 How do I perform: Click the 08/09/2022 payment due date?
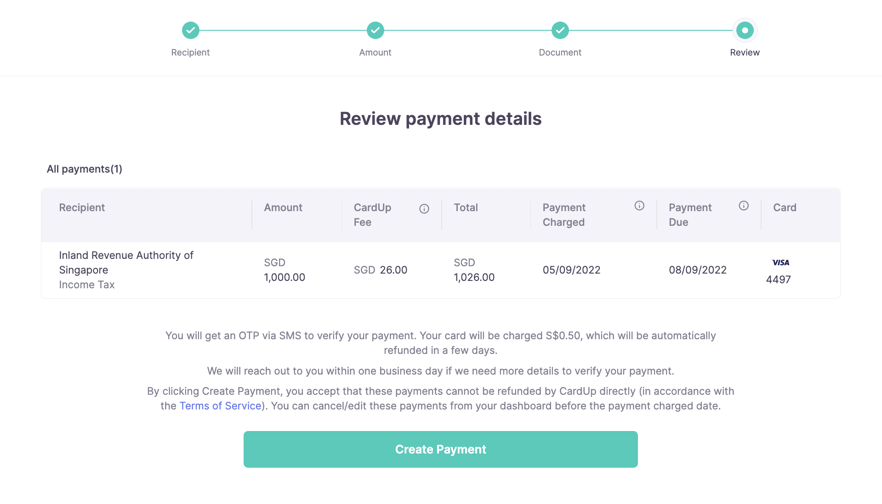(698, 270)
